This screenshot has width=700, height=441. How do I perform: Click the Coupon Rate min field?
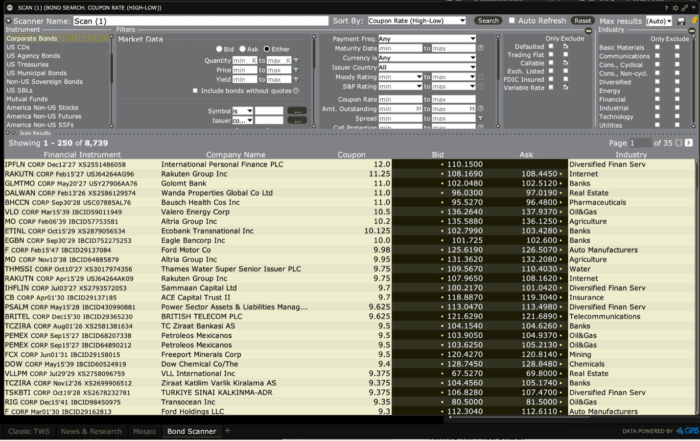(x=400, y=99)
